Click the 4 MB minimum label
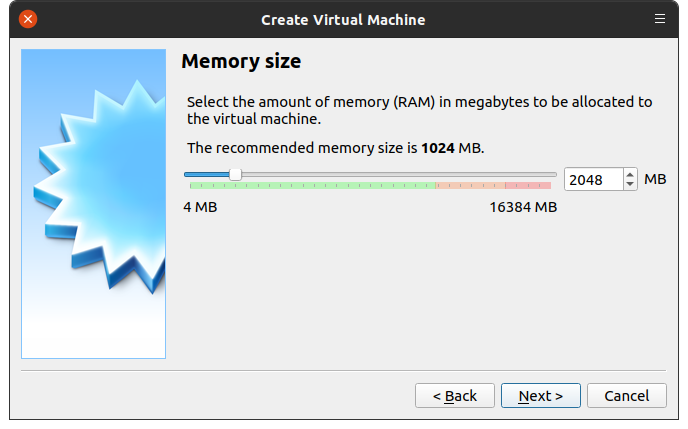 pyautogui.click(x=200, y=207)
